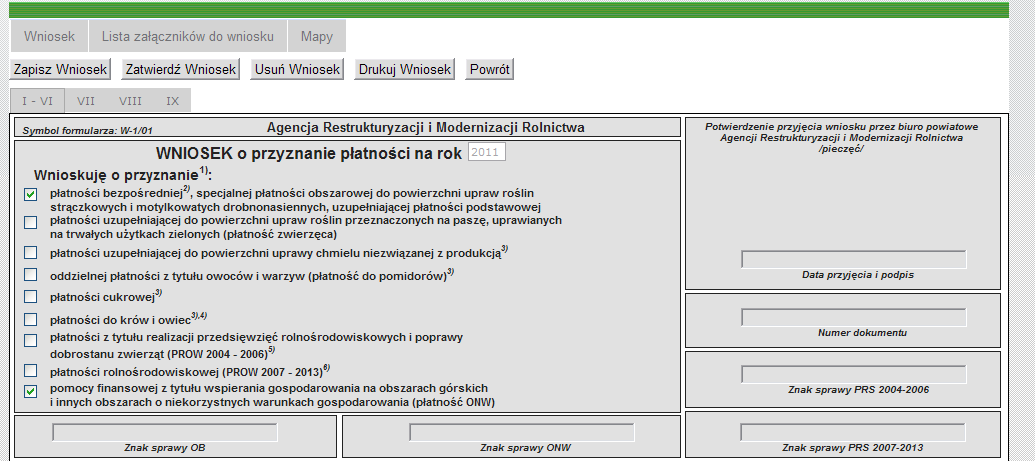Check płatności do krów i owiec checkbox
The width and height of the screenshot is (1035, 461).
point(30,320)
